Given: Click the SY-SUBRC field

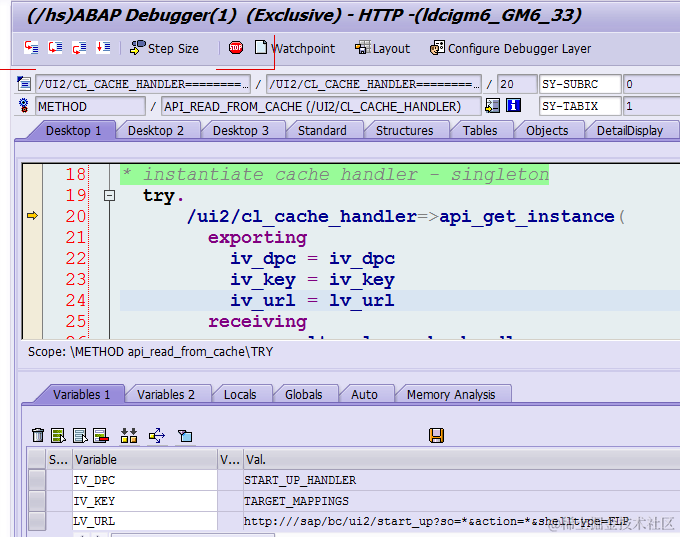Looking at the screenshot, I should tap(580, 84).
